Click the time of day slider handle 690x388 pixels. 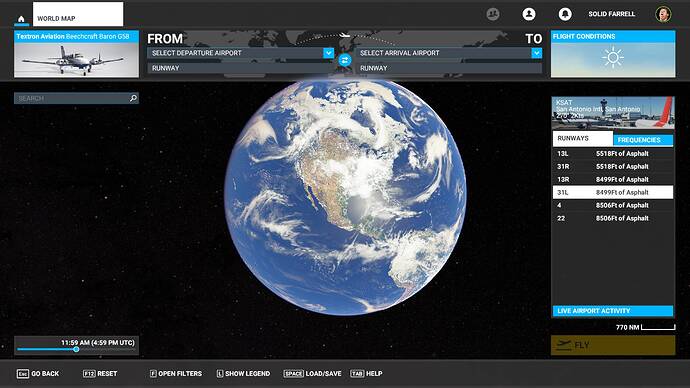[76, 349]
